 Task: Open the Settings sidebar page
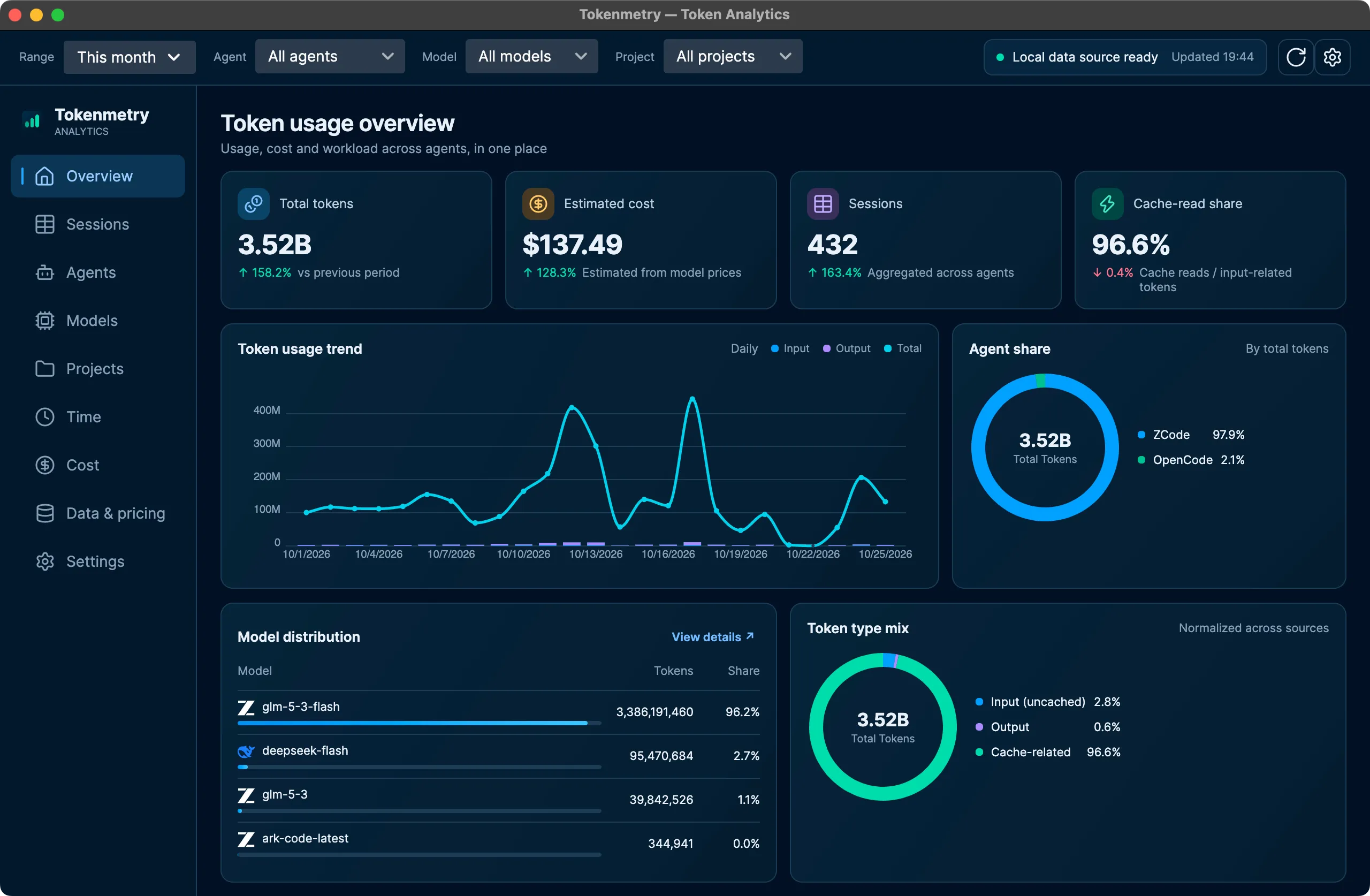(98, 561)
